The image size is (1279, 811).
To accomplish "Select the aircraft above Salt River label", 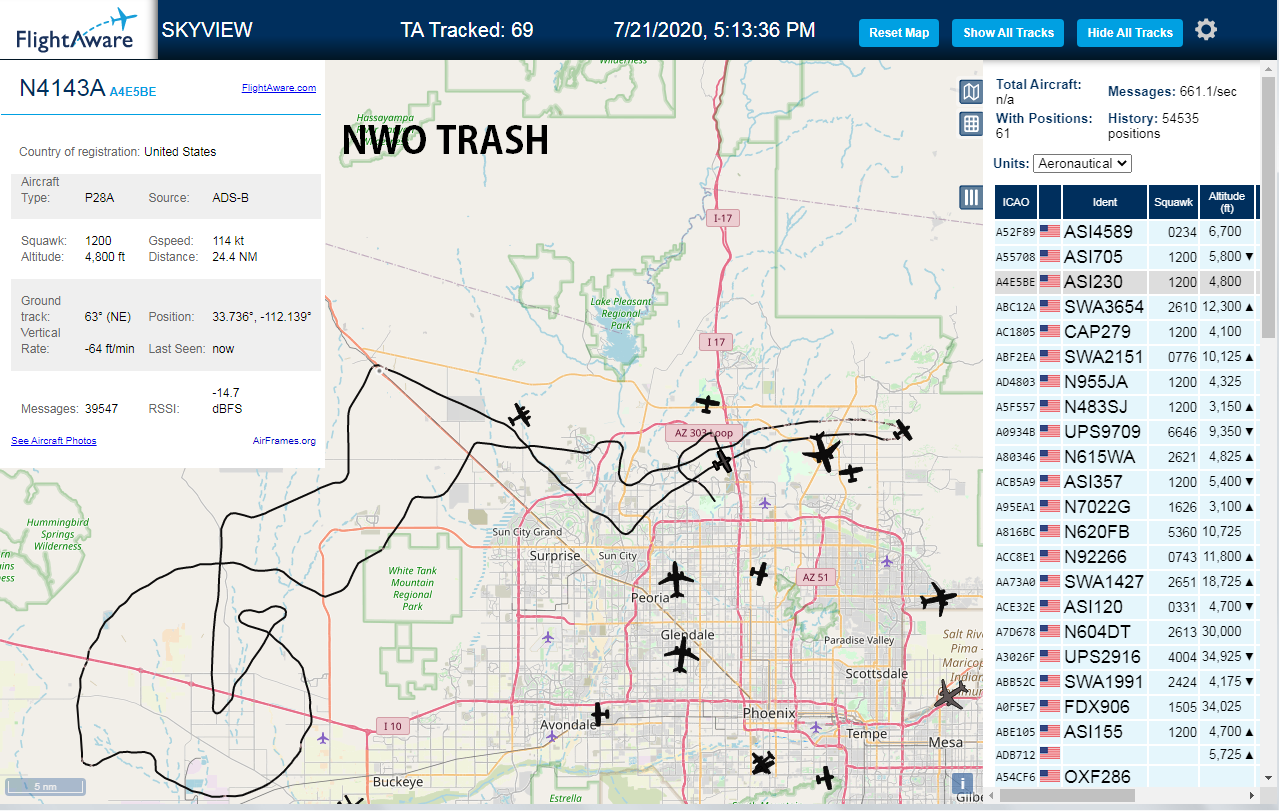I will tap(938, 599).
